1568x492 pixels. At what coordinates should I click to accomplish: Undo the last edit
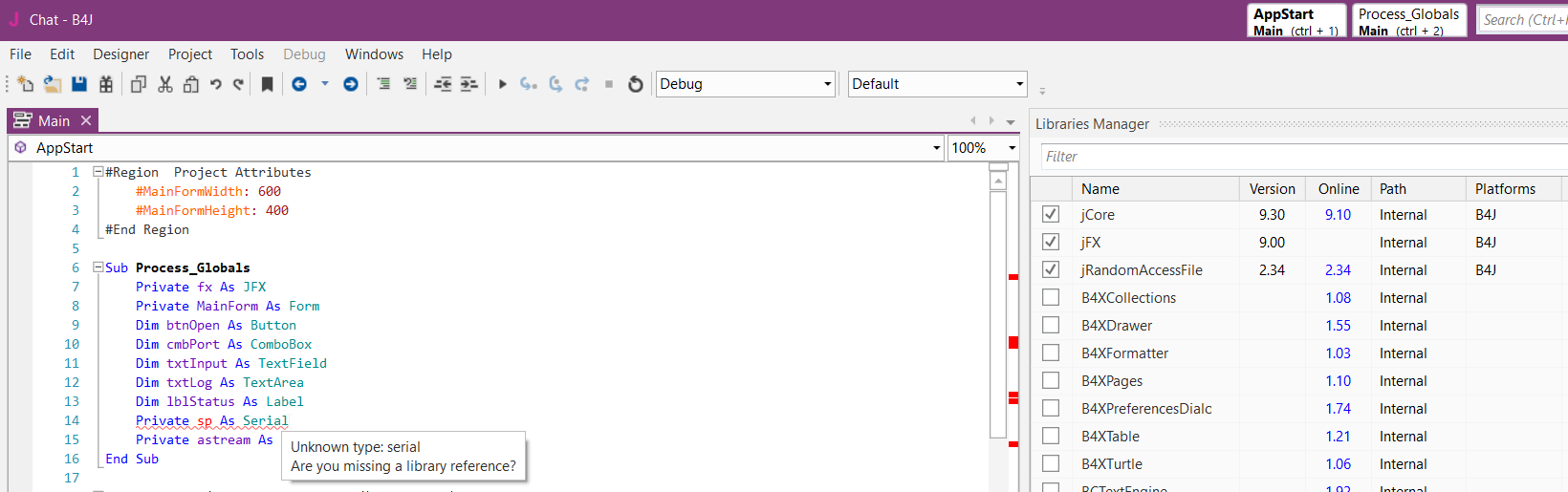[216, 84]
